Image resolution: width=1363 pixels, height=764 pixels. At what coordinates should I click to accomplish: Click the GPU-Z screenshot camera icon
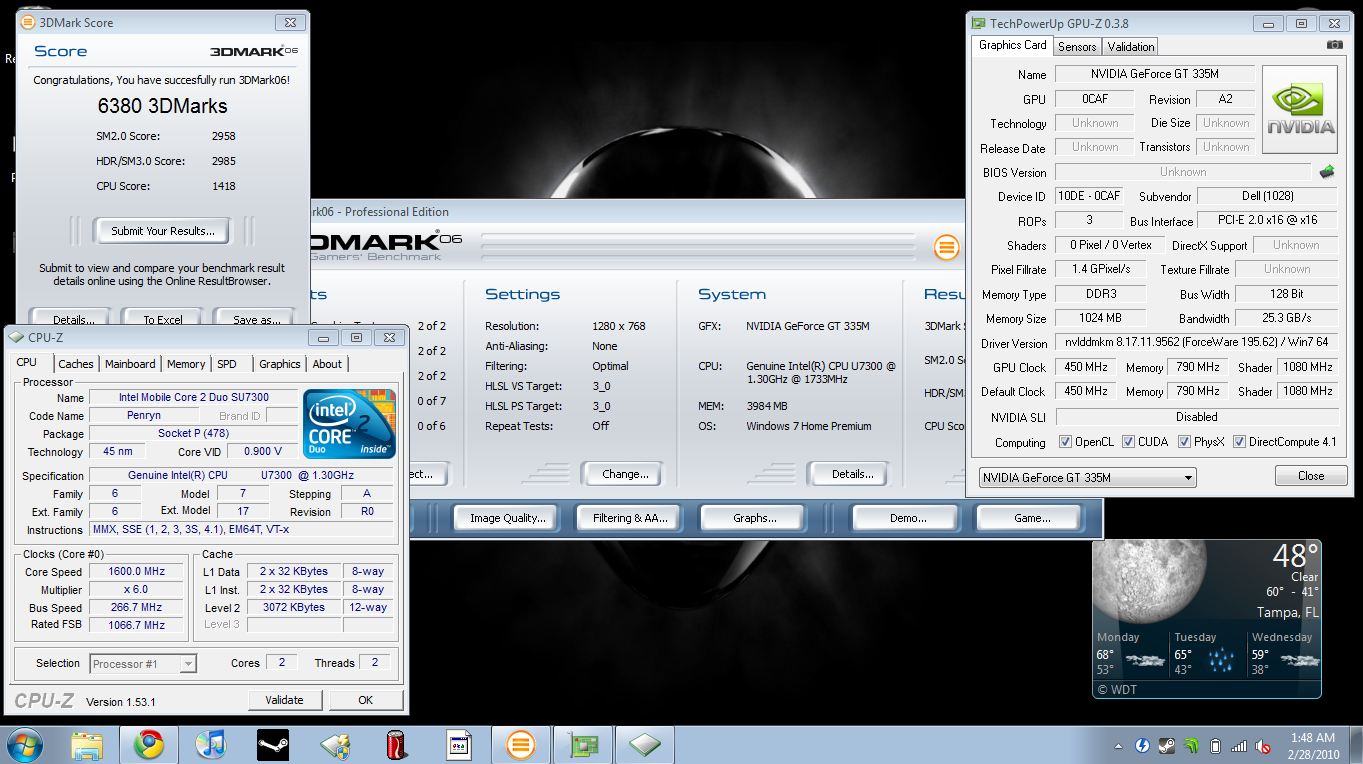click(1334, 45)
